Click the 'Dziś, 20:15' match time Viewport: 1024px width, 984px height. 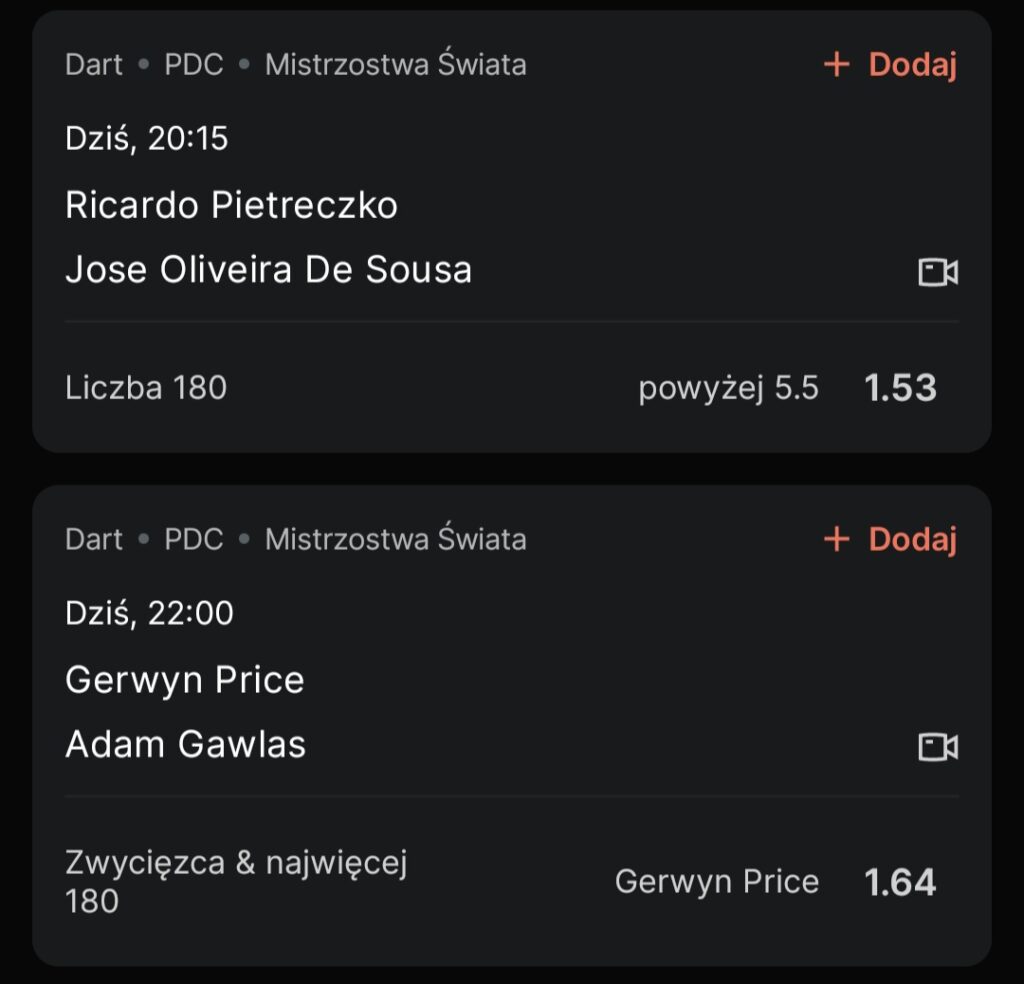click(147, 138)
